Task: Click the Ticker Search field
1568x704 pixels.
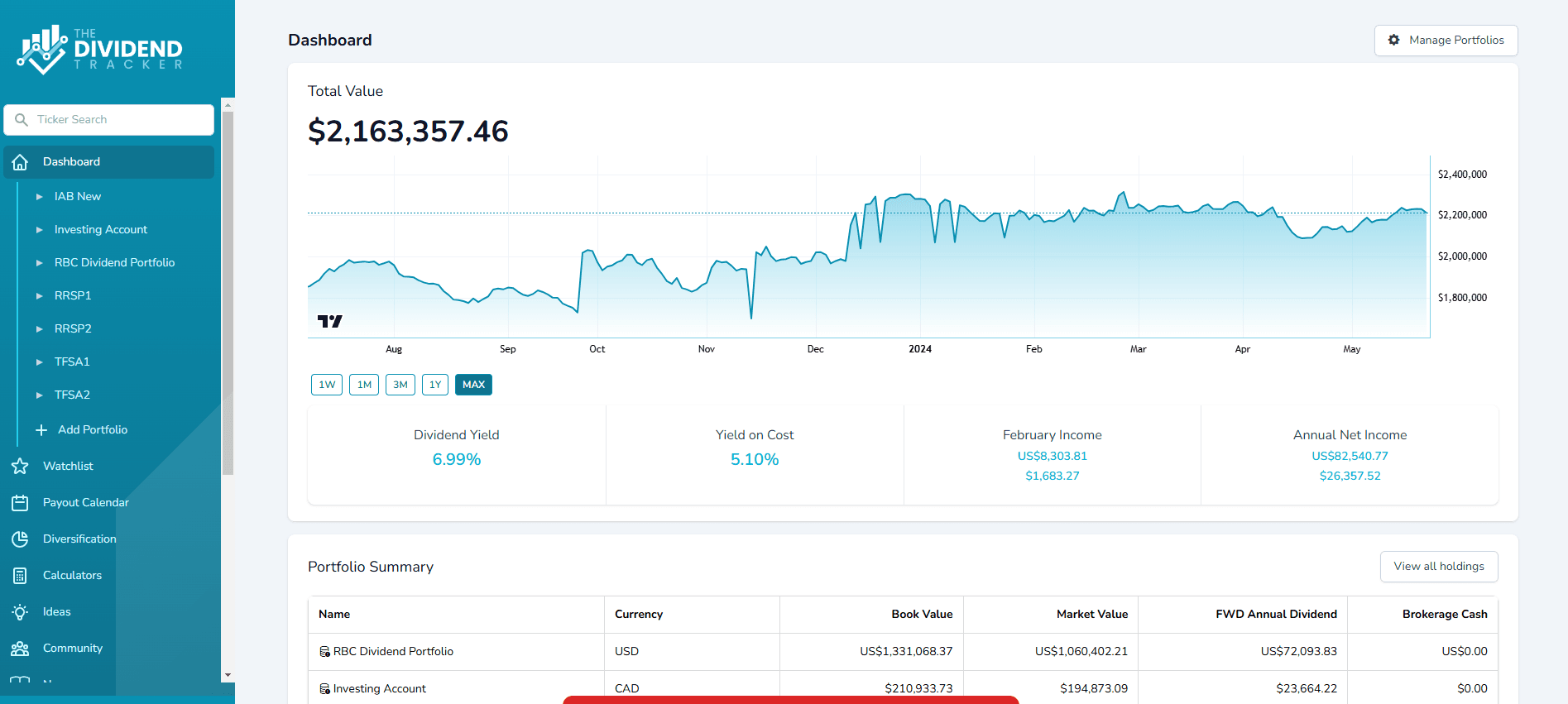Action: (x=109, y=120)
